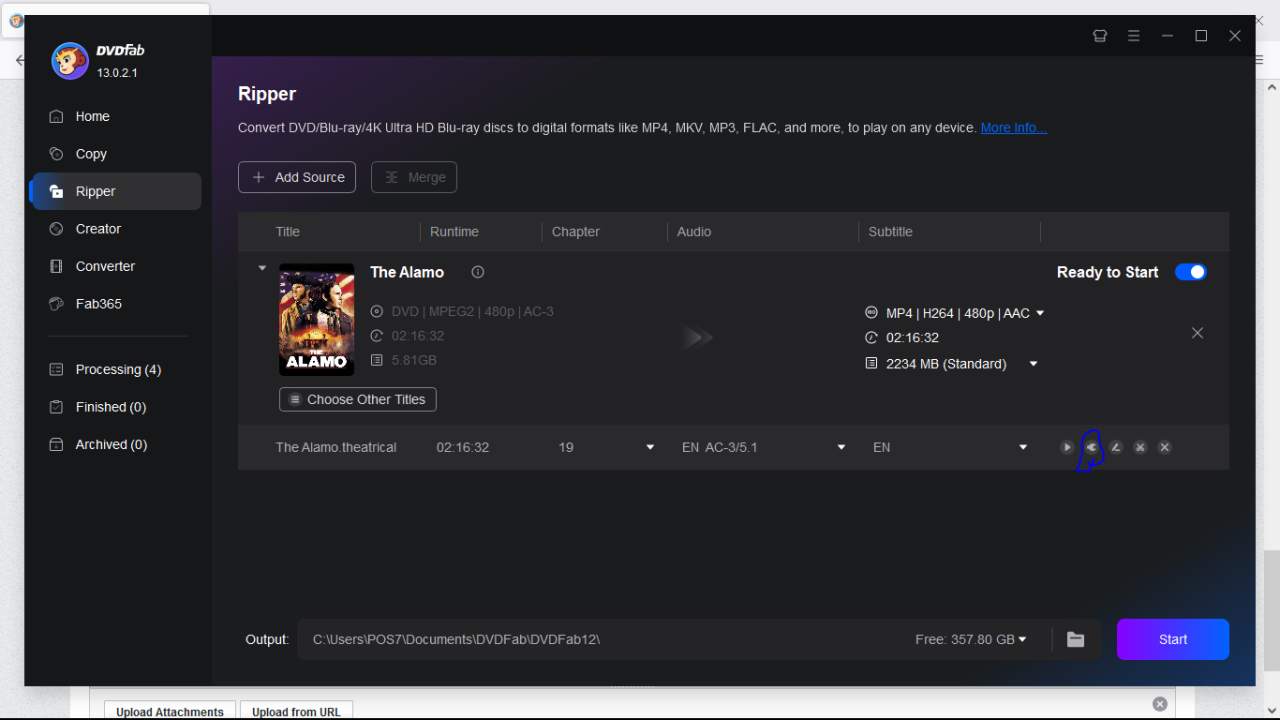Click the Runtime column header

point(454,231)
